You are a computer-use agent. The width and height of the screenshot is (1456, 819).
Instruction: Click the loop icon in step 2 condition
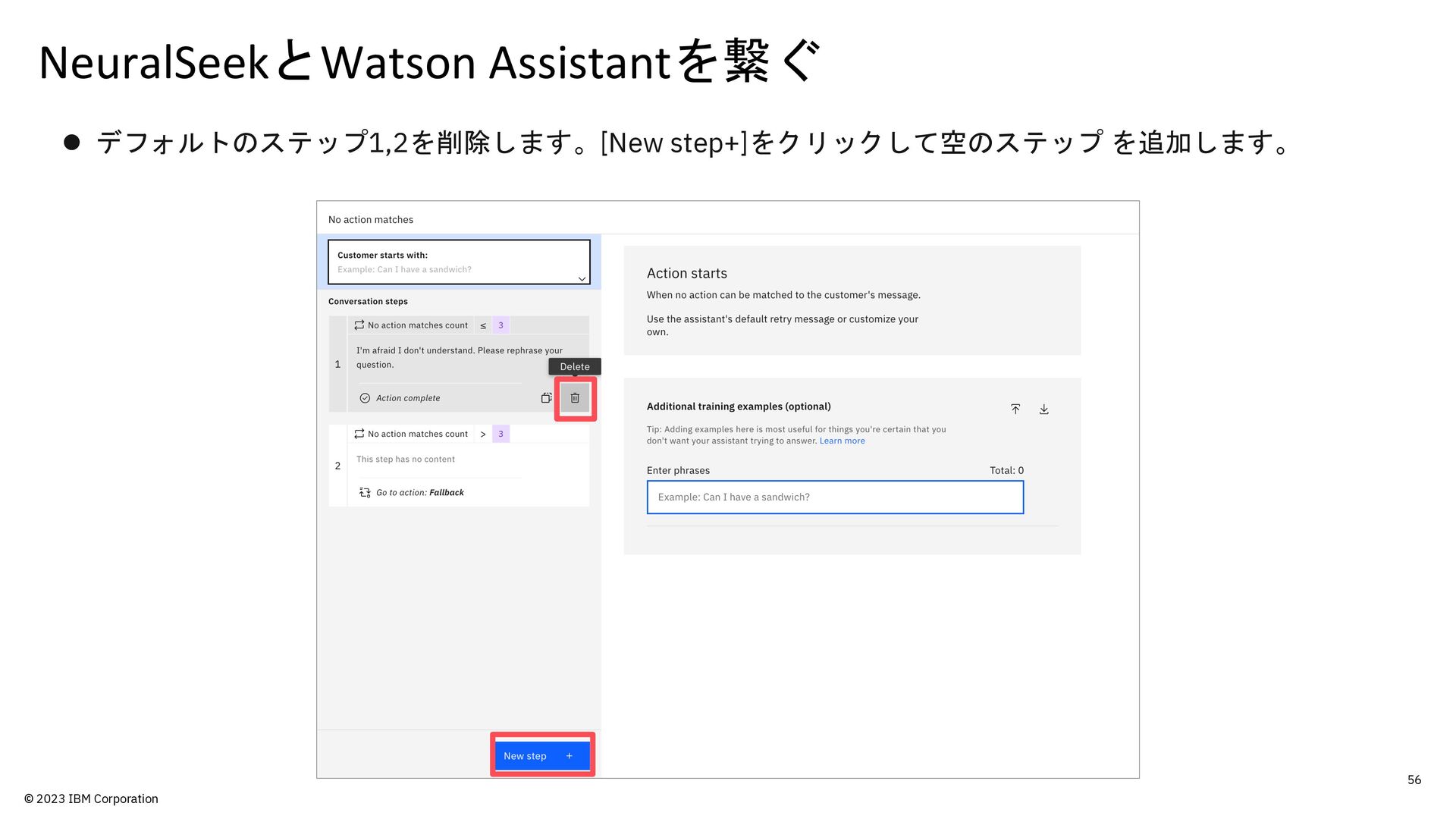click(359, 434)
